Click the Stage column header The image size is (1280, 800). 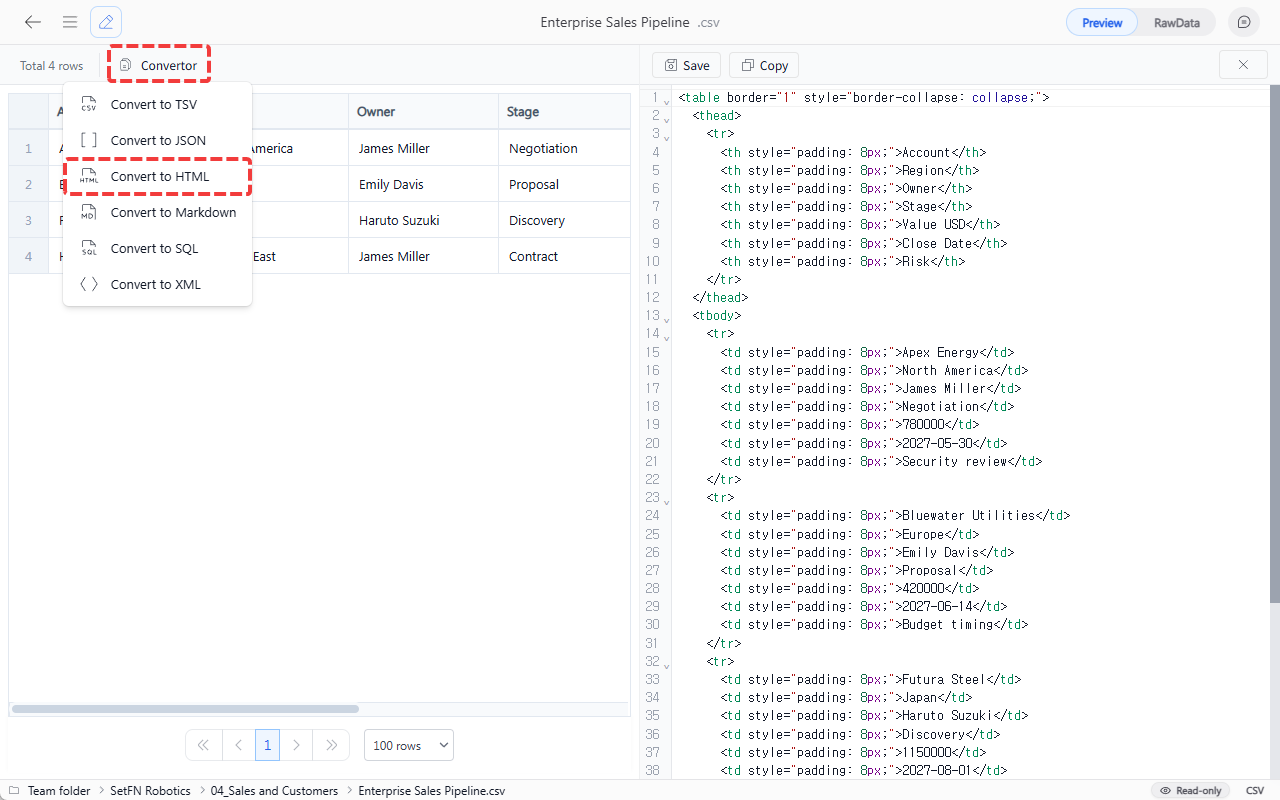tap(564, 112)
